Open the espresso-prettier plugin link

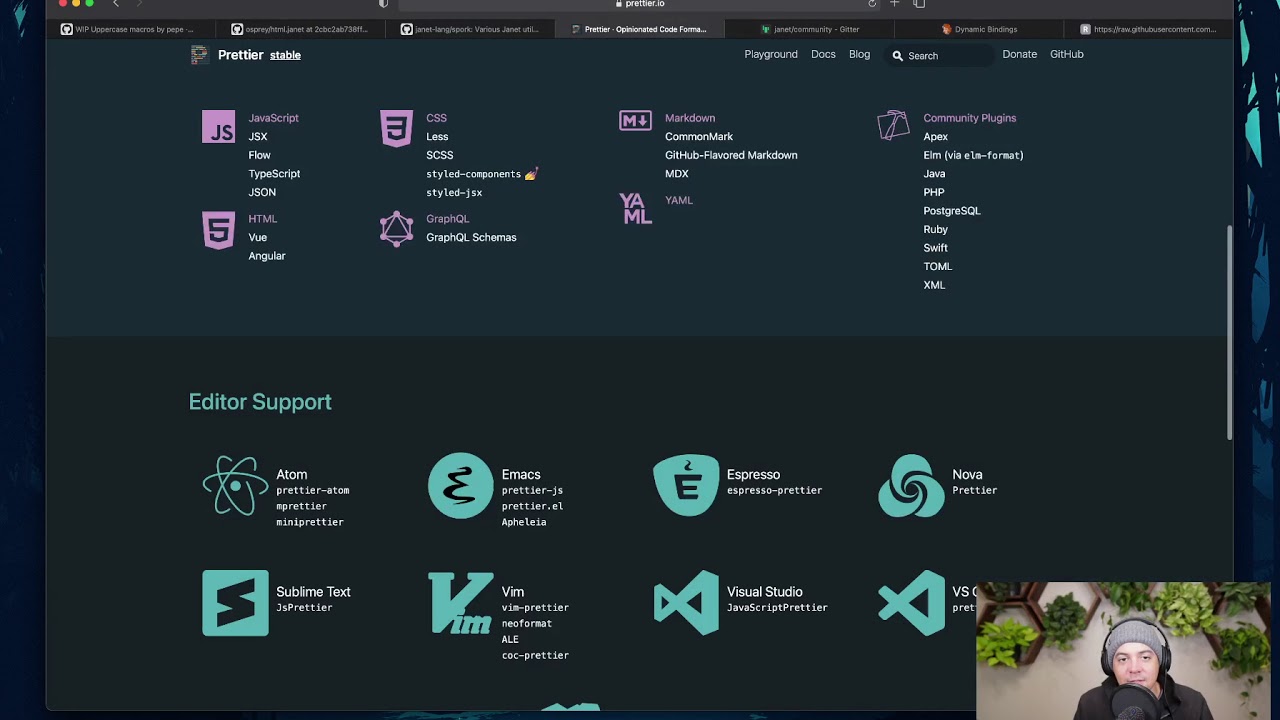774,490
